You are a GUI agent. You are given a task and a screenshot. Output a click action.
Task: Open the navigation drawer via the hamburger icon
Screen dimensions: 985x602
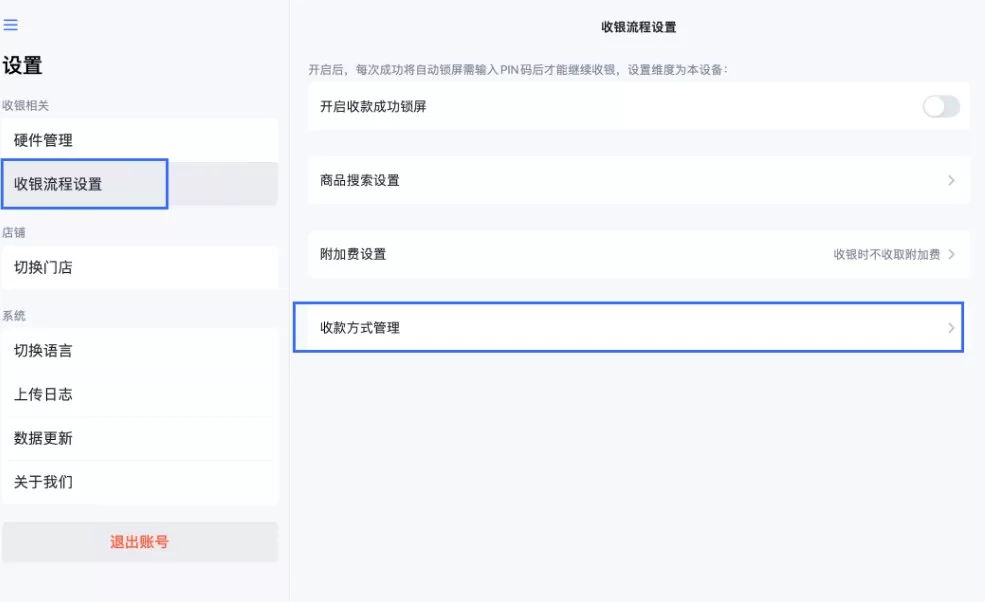click(x=11, y=26)
